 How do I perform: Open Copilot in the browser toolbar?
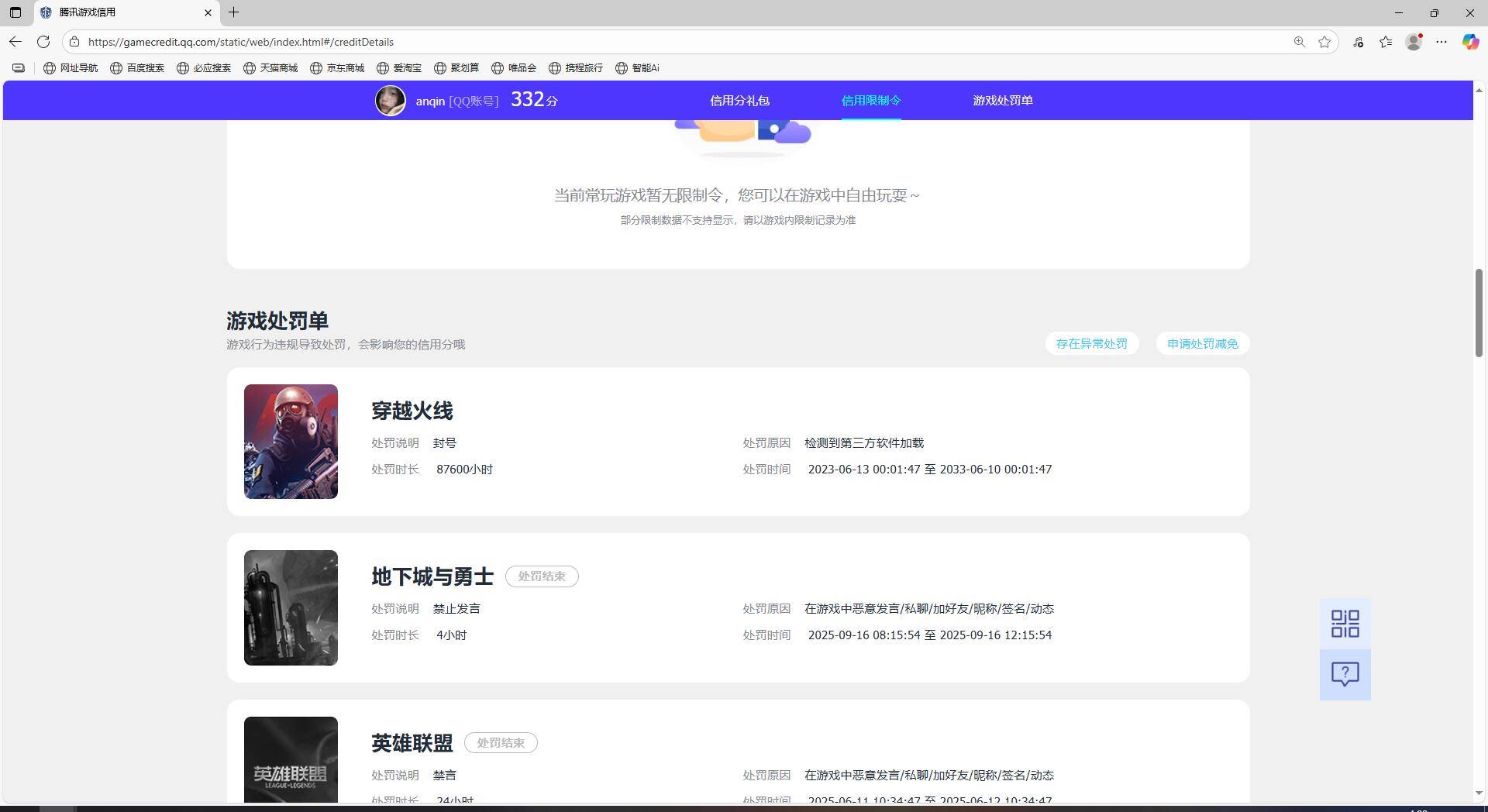(1469, 42)
